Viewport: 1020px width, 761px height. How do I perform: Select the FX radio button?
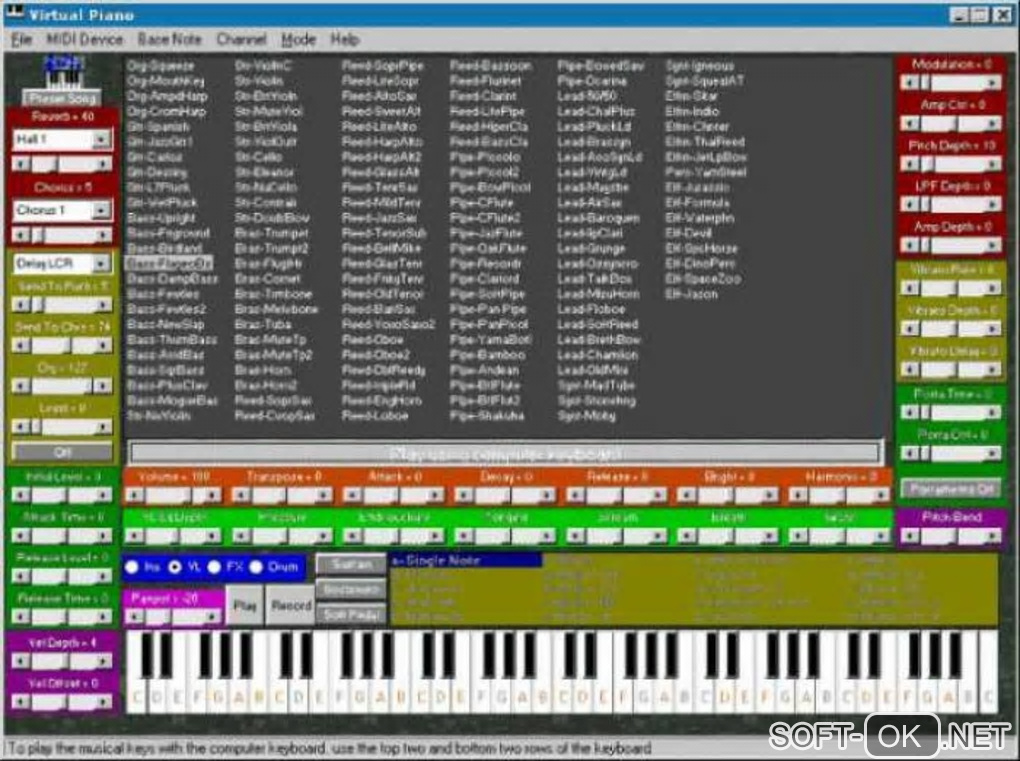tap(214, 567)
